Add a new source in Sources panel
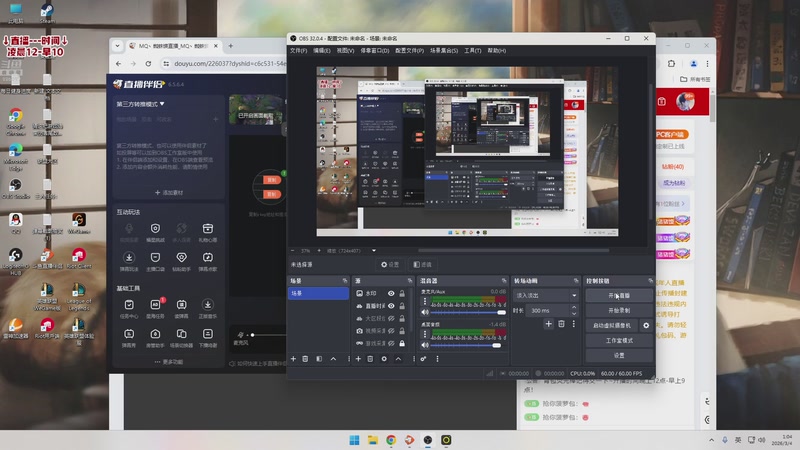Screen dimensions: 800x450 click(358, 359)
